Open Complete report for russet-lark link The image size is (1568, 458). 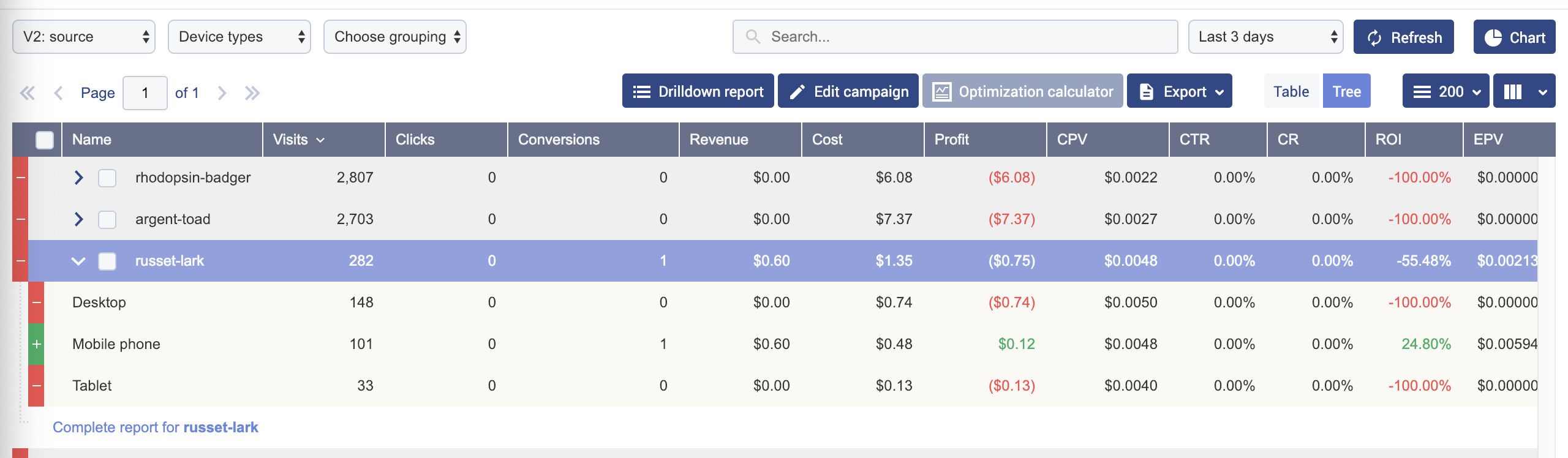tap(156, 427)
